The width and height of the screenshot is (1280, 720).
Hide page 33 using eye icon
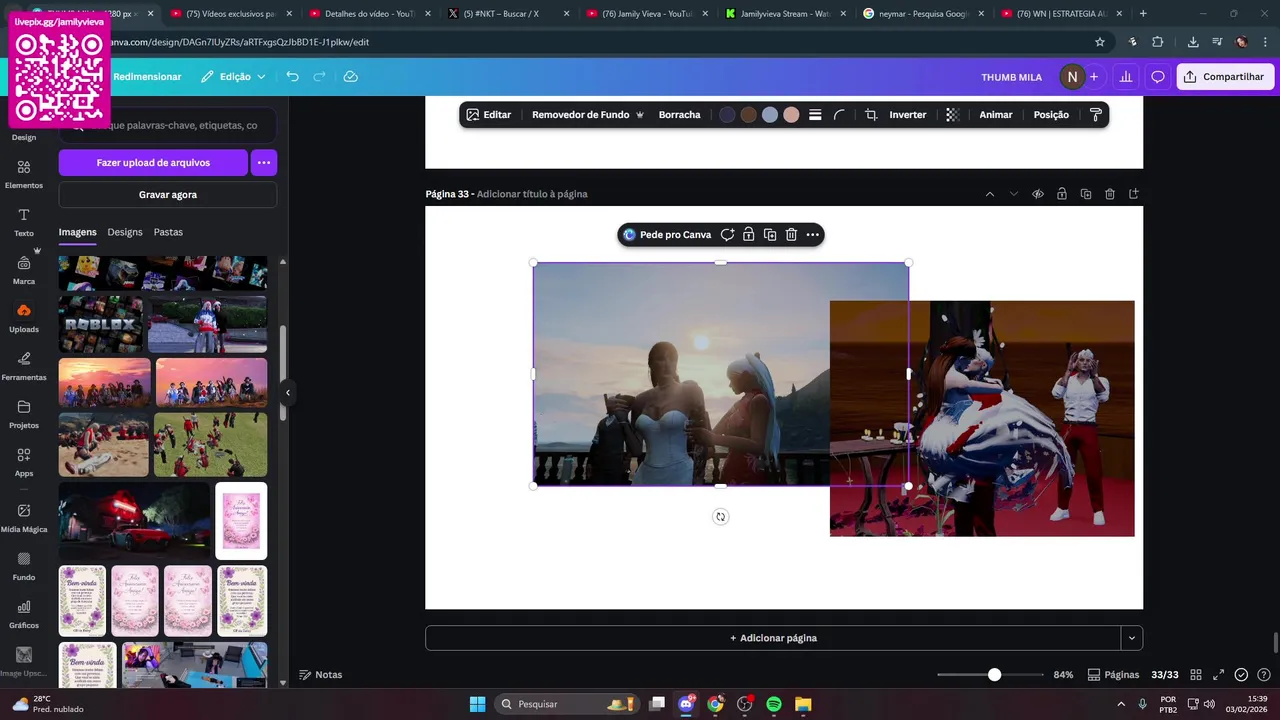[1038, 194]
